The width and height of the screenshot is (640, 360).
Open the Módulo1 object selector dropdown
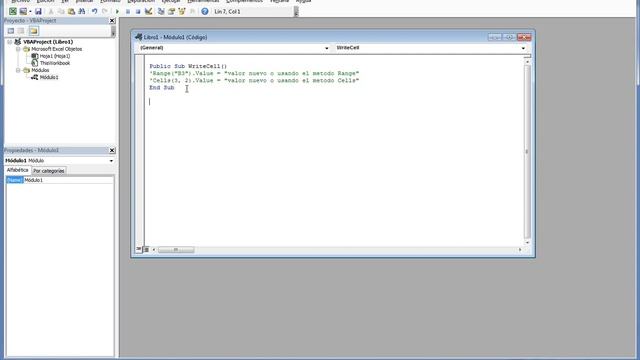[x=111, y=161]
